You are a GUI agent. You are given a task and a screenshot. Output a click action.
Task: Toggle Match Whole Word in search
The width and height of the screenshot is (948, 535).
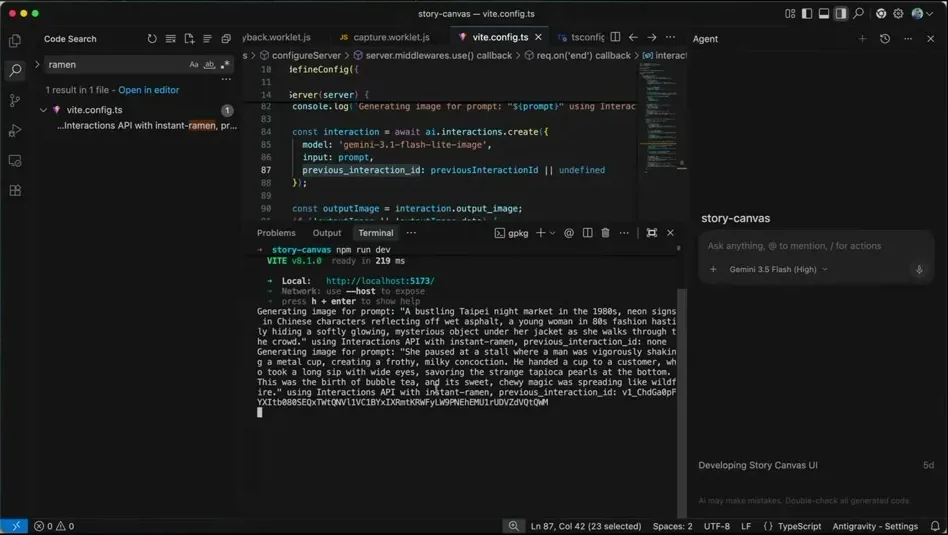(209, 65)
